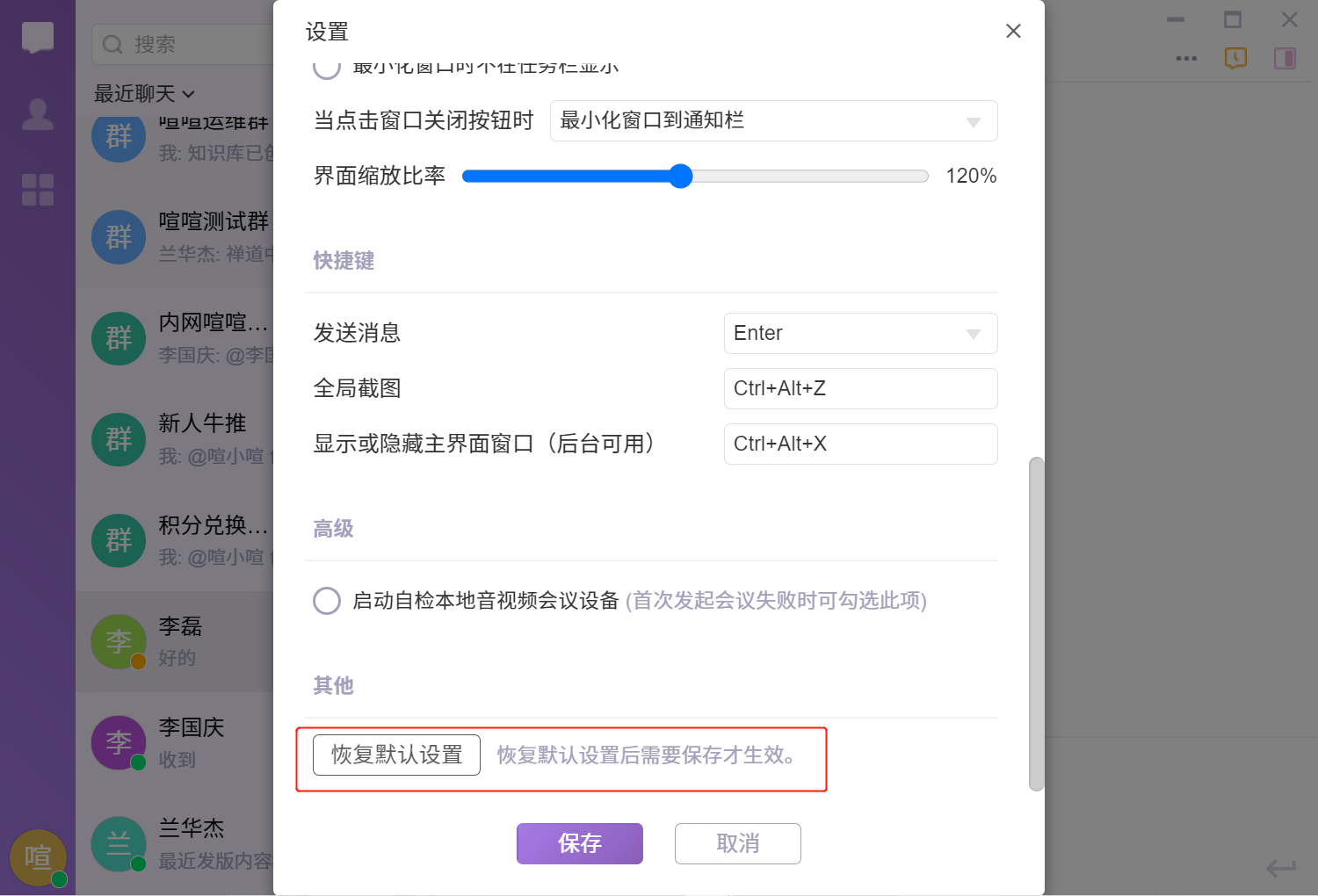Click the user avatar at bottom left
1318x896 pixels.
pos(38,856)
